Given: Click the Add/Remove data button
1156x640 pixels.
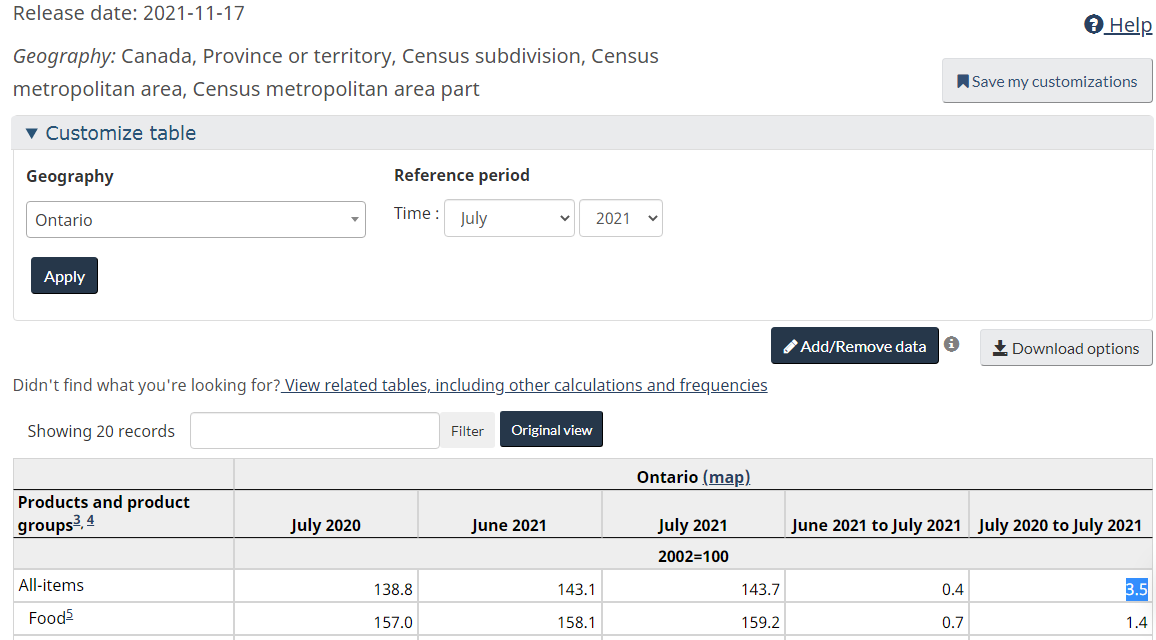Looking at the screenshot, I should (x=854, y=346).
